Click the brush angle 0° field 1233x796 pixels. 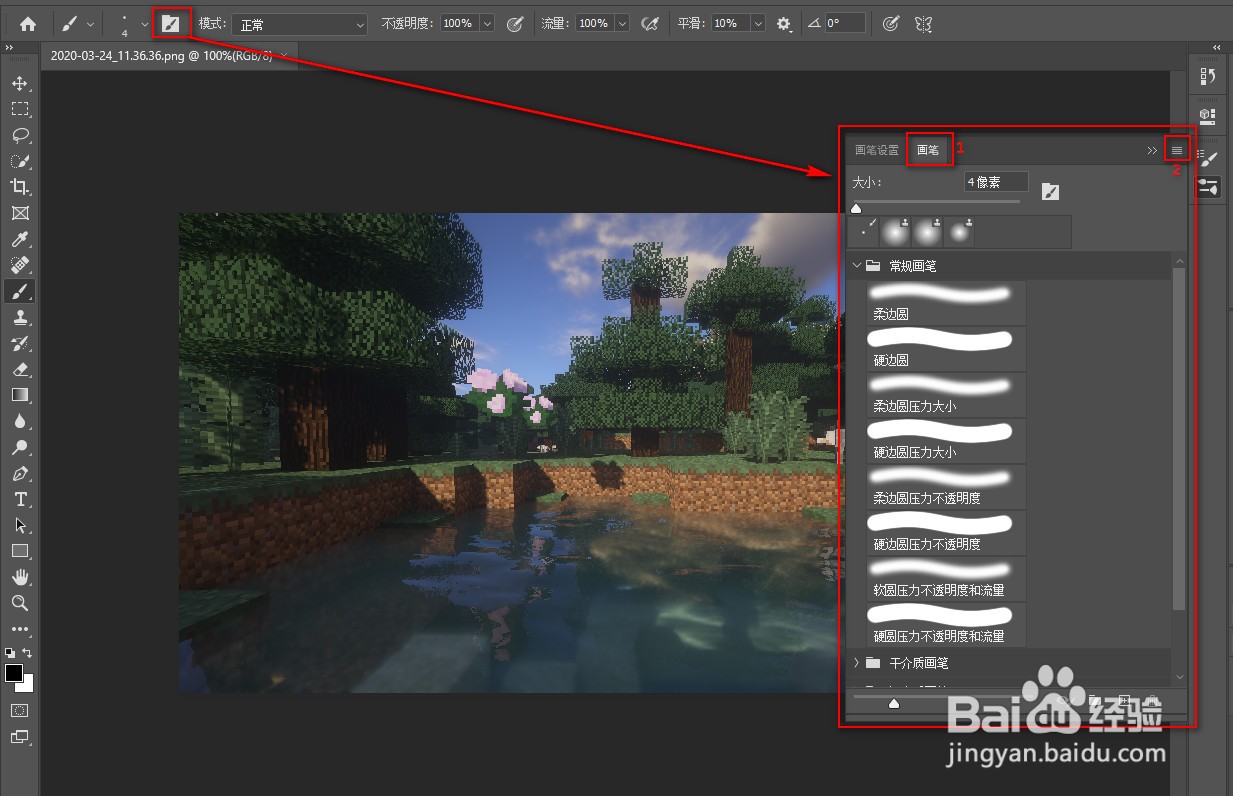pos(845,23)
